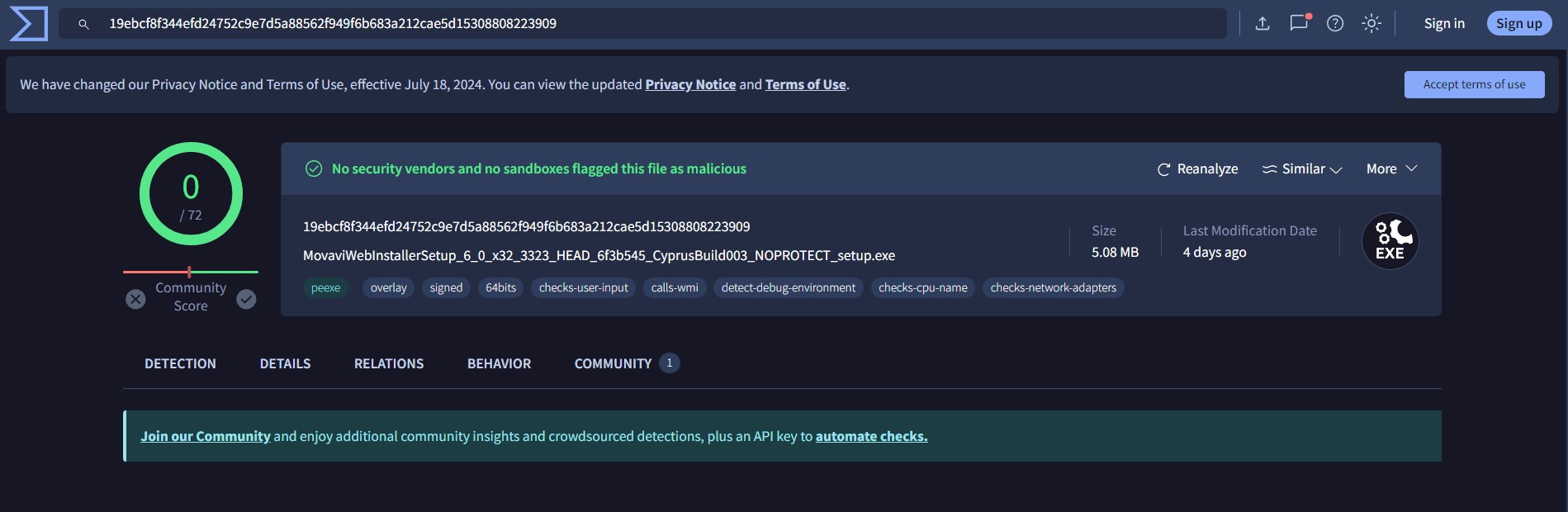Image resolution: width=1568 pixels, height=512 pixels.
Task: Click the Join our Community link
Action: [x=206, y=436]
